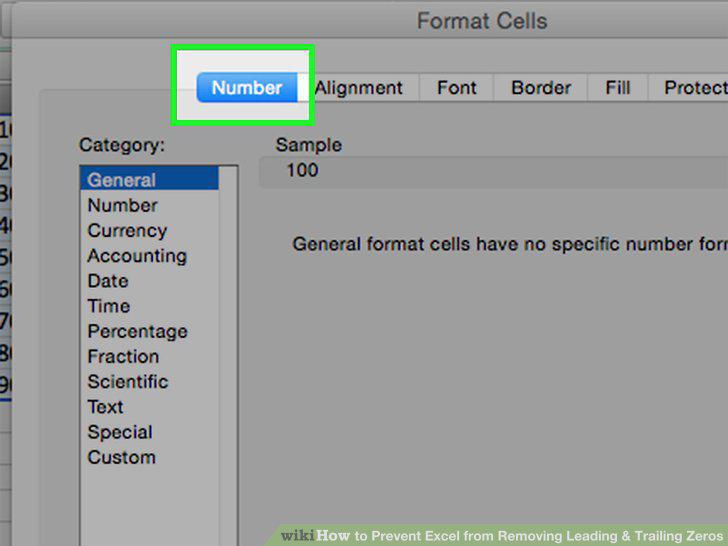The height and width of the screenshot is (546, 728).
Task: Select the Time category
Action: (150, 306)
